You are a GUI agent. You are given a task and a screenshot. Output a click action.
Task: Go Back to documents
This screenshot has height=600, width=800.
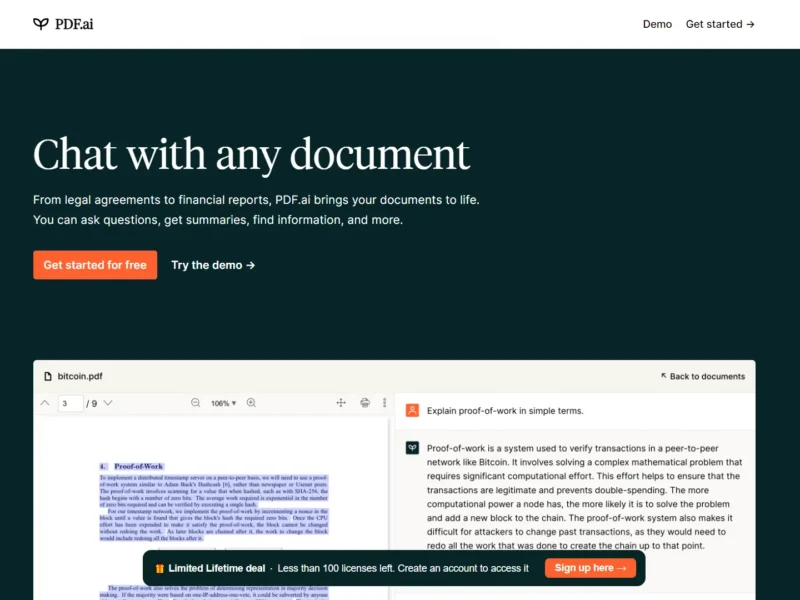pos(703,377)
